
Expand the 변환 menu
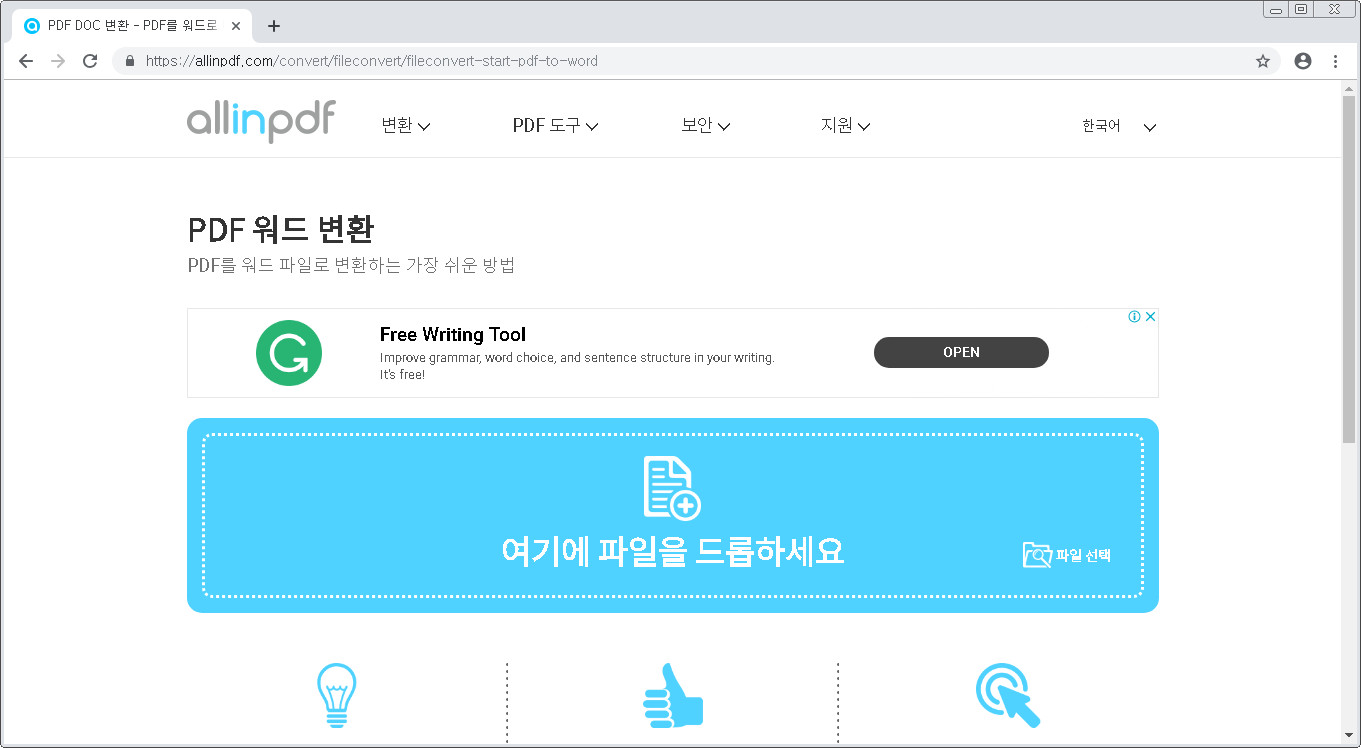405,126
